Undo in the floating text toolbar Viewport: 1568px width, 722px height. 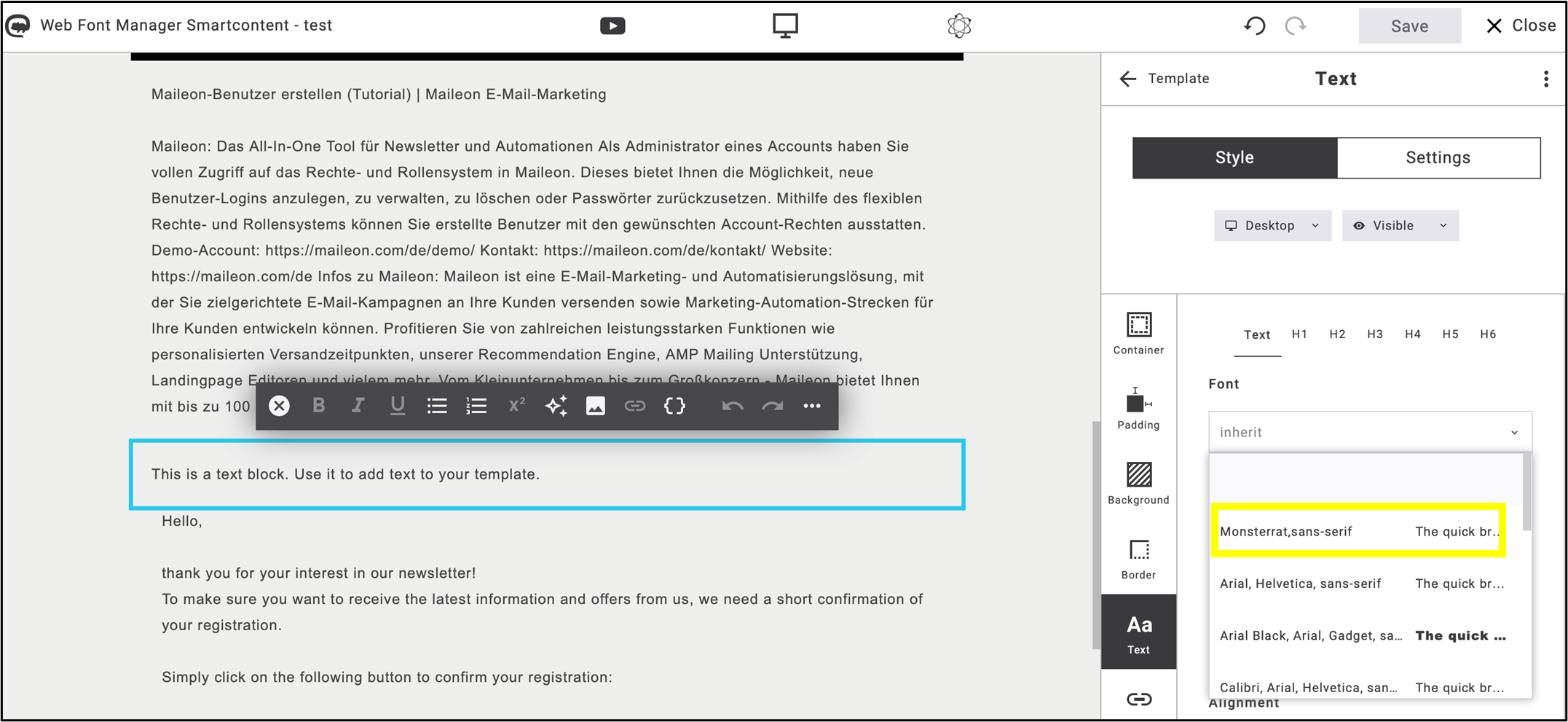[733, 406]
